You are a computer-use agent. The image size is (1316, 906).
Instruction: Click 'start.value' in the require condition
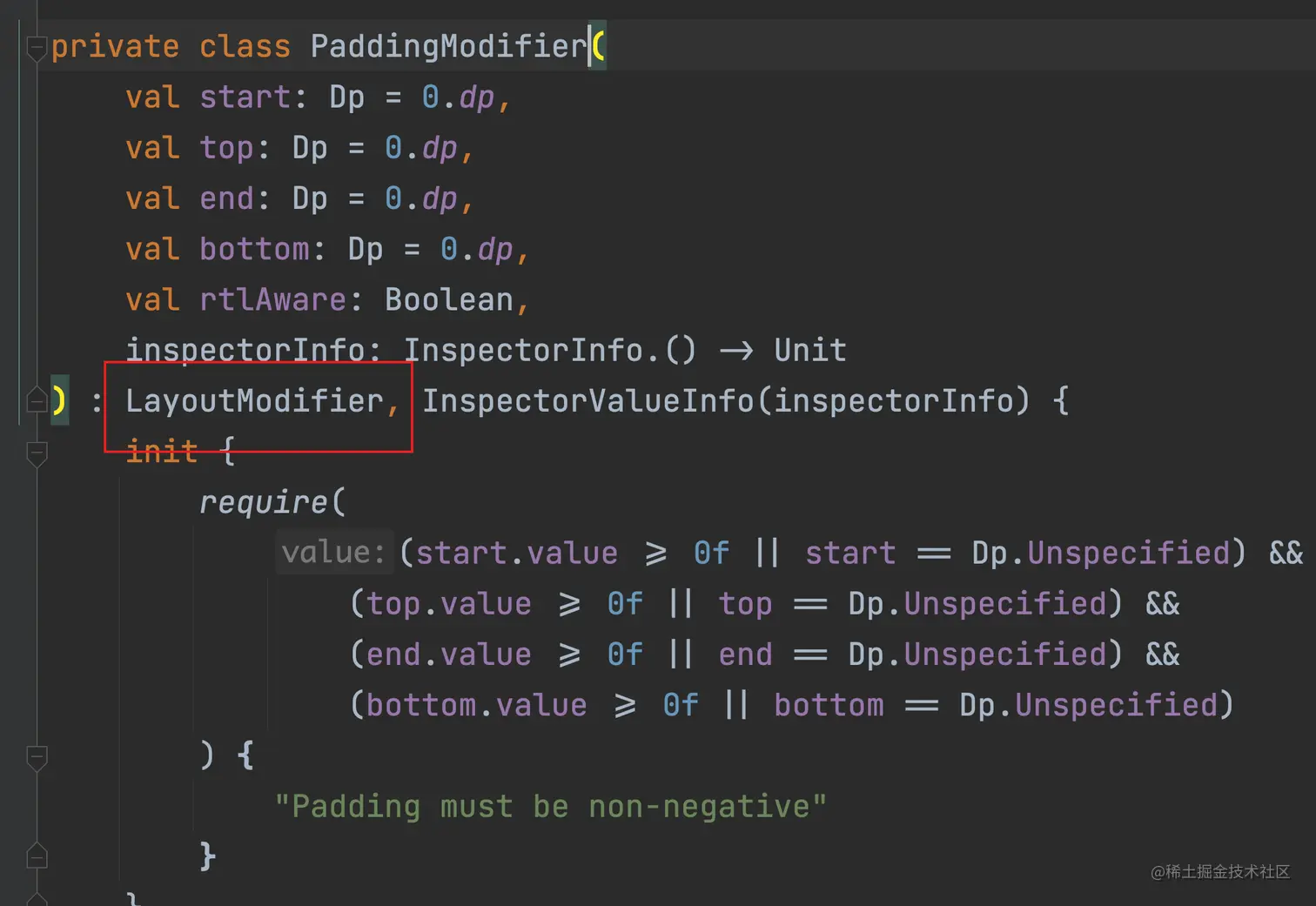[517, 553]
